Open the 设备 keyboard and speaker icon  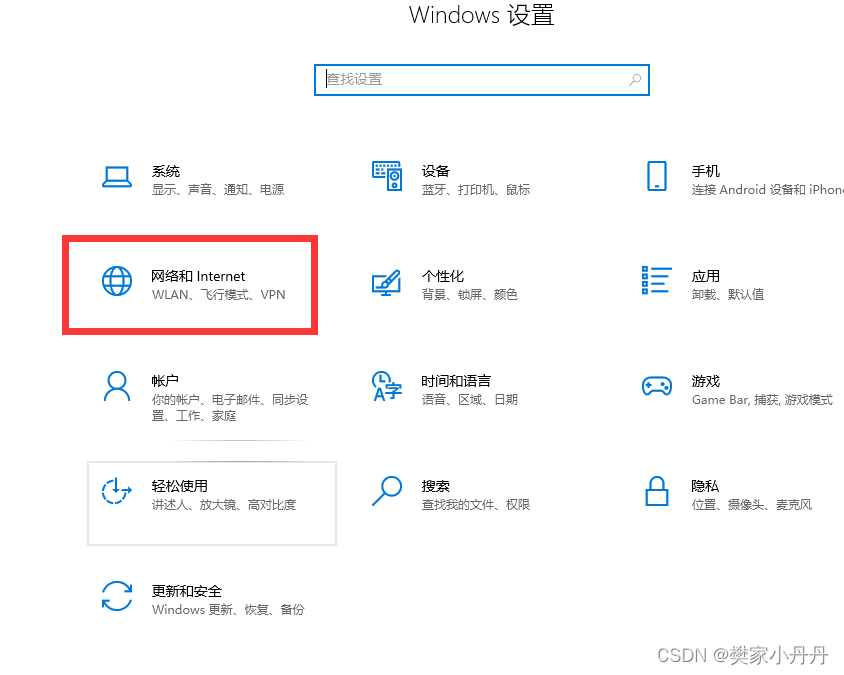pos(387,175)
